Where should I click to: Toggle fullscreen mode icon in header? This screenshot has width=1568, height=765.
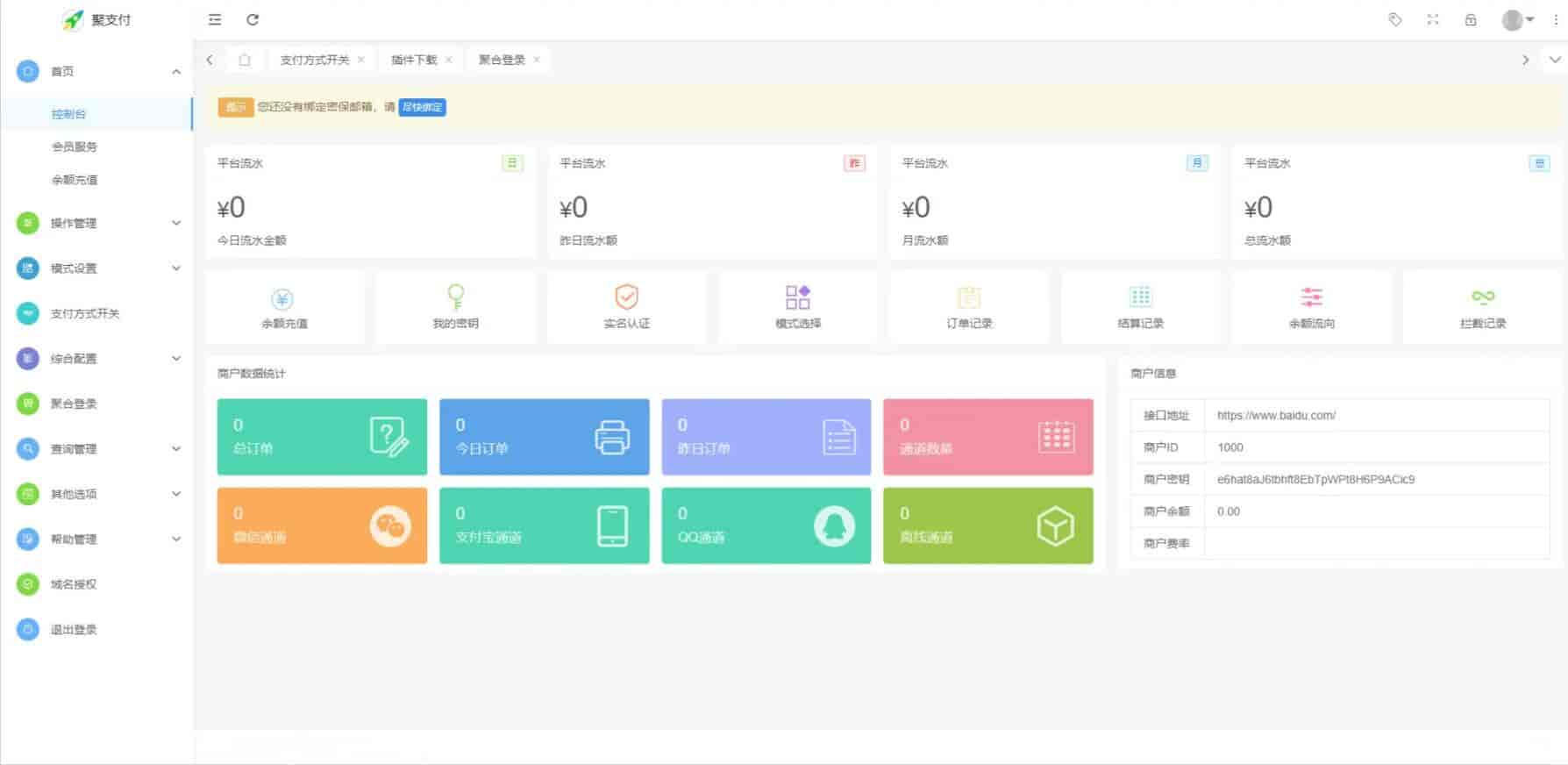click(1433, 19)
